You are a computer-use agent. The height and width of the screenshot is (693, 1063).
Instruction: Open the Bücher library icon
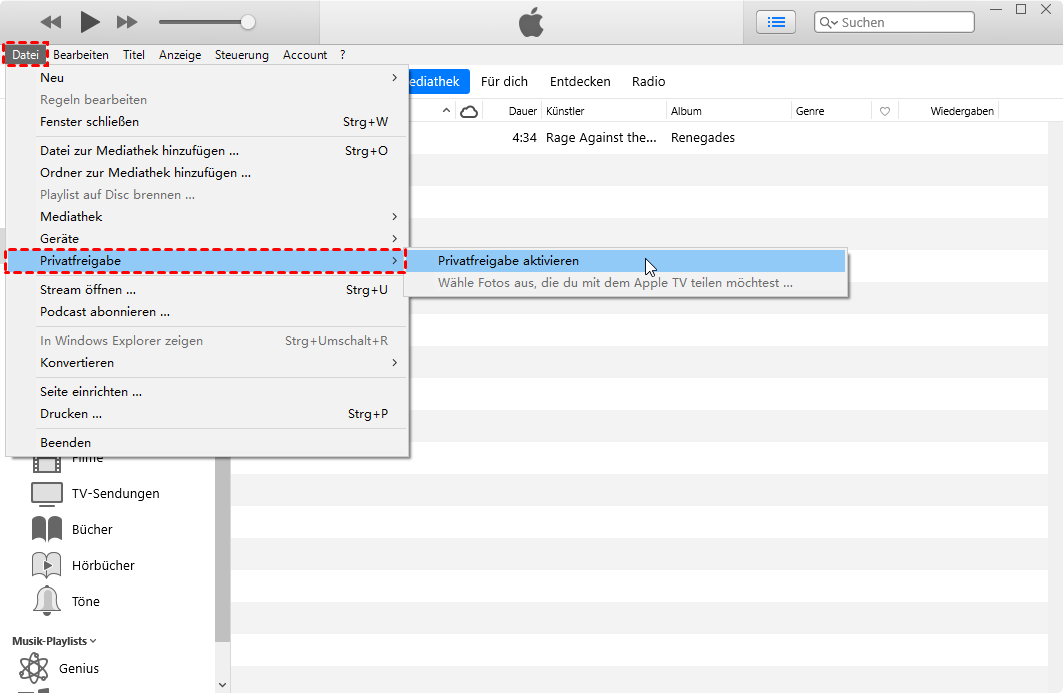(x=47, y=529)
